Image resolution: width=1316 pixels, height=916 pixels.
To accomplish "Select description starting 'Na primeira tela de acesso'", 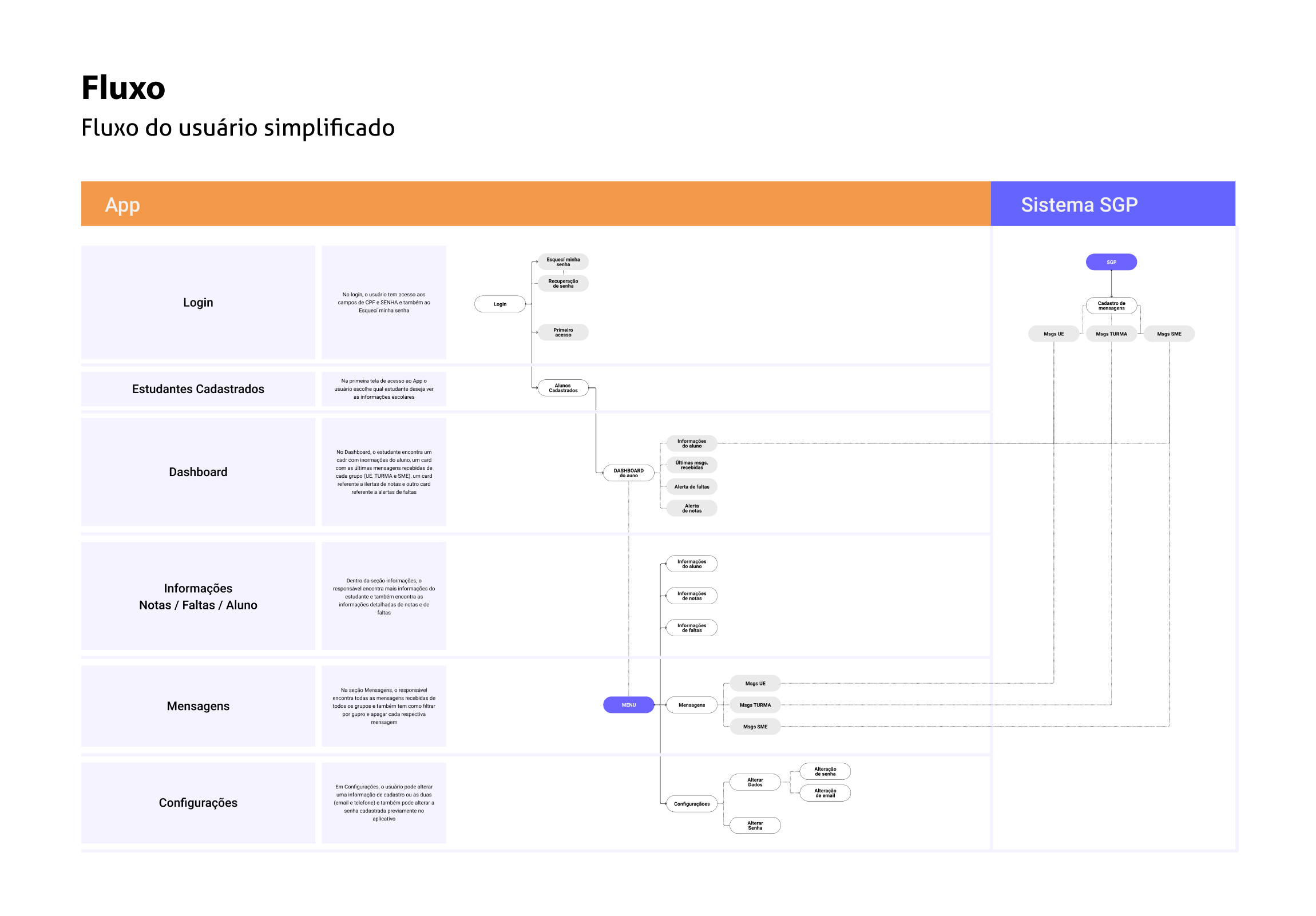I will tap(384, 389).
